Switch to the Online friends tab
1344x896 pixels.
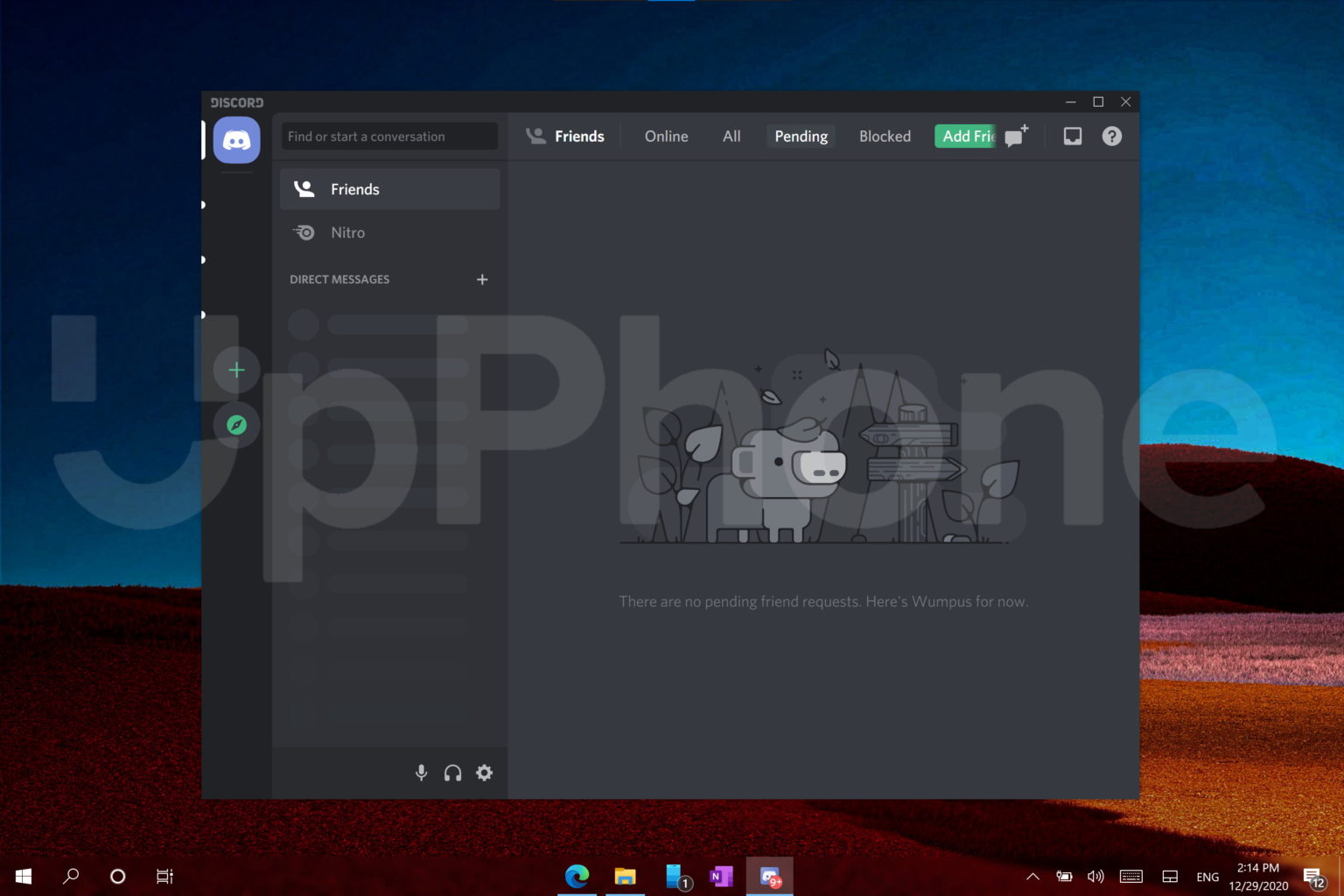pos(666,136)
